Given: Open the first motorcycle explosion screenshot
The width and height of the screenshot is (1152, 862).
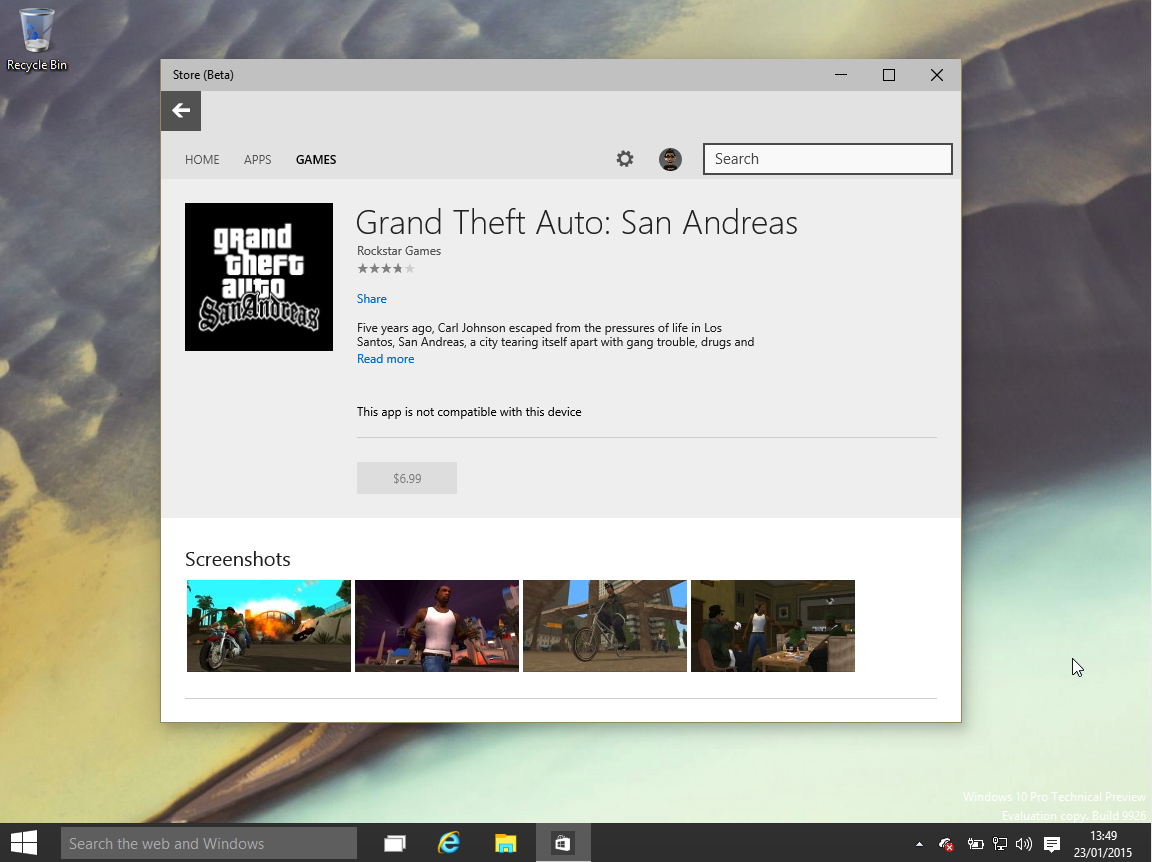Looking at the screenshot, I should (x=268, y=625).
